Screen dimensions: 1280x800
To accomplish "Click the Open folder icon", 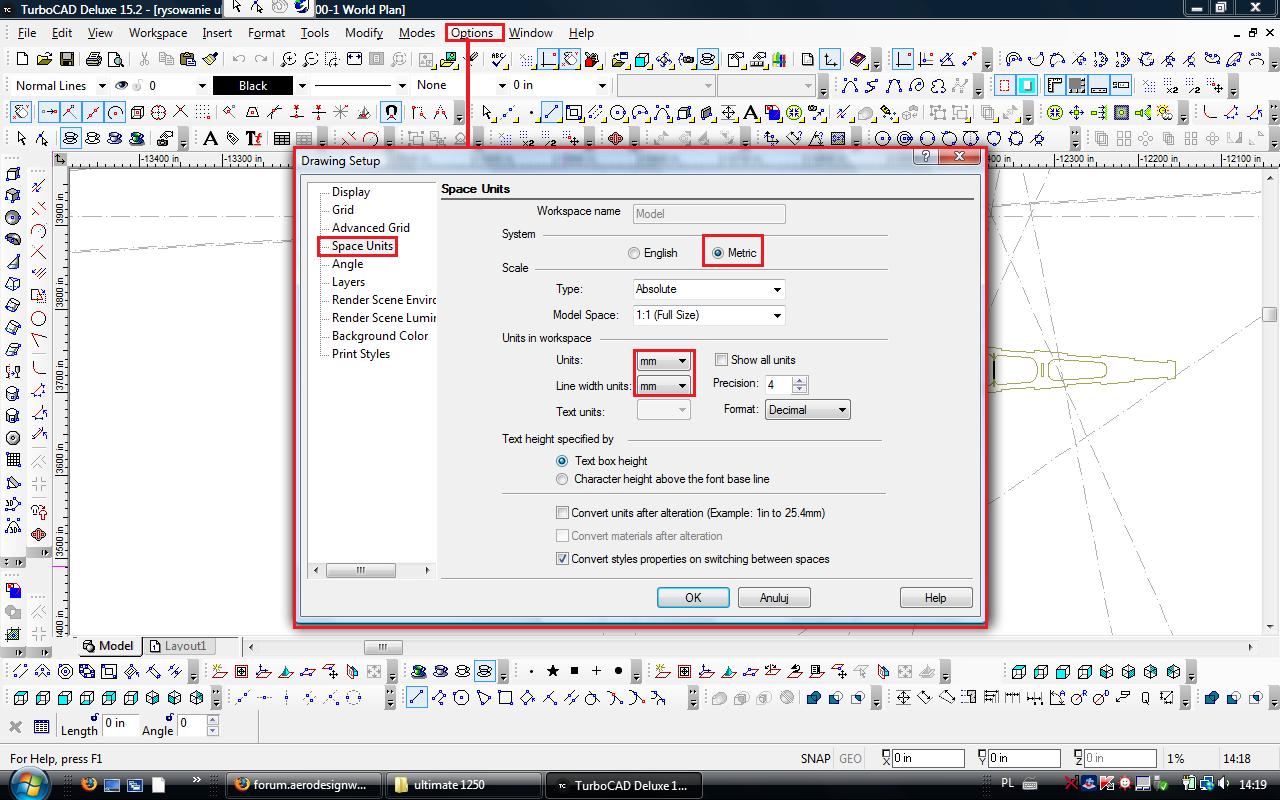I will pos(43,60).
